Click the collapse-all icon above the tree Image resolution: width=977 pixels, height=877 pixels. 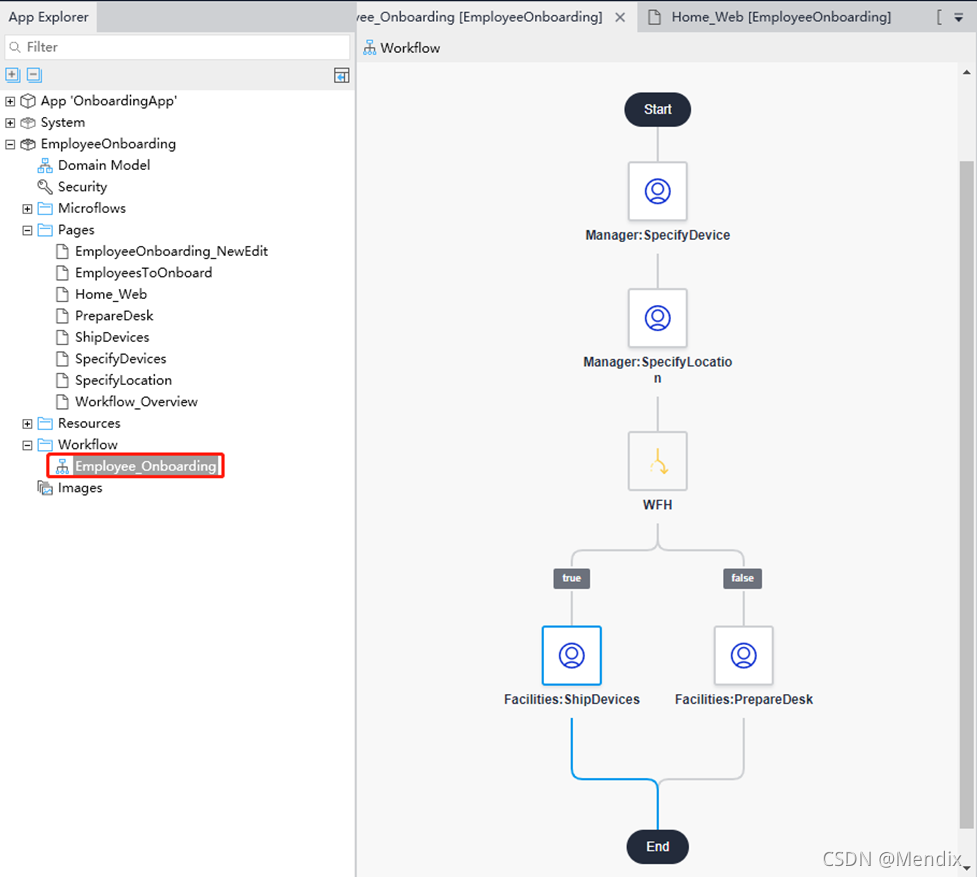(33, 74)
